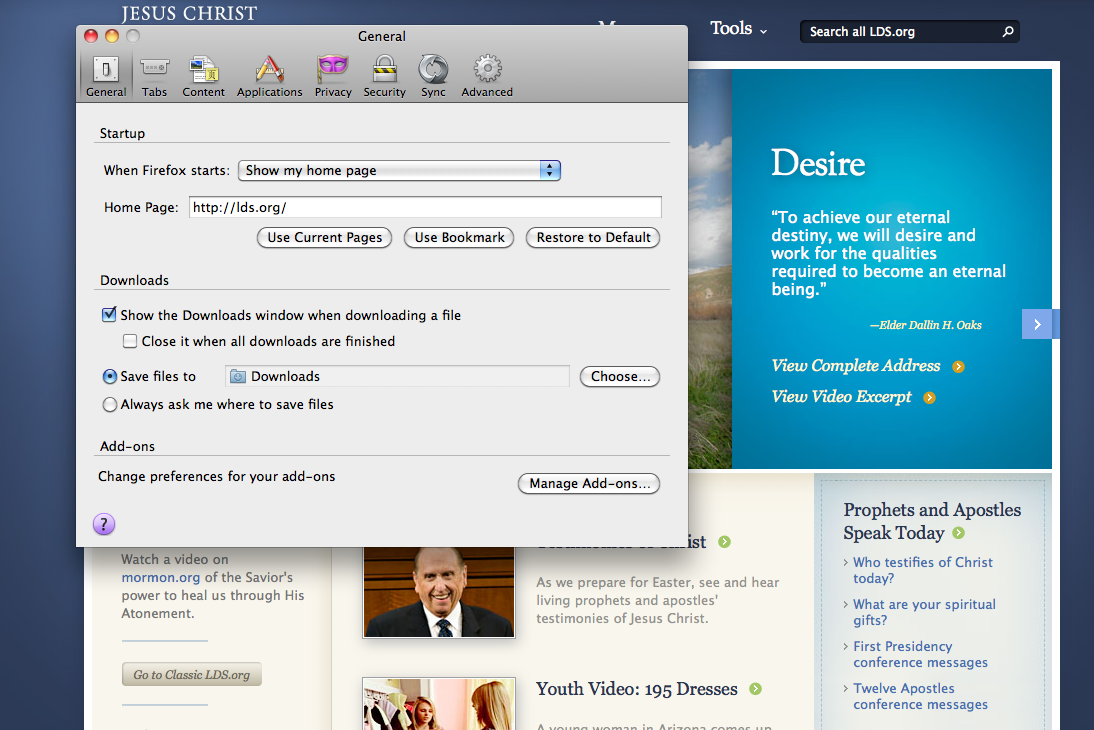Open the When Firefox starts dropdown
Viewport: 1094px width, 730px height.
click(x=399, y=170)
